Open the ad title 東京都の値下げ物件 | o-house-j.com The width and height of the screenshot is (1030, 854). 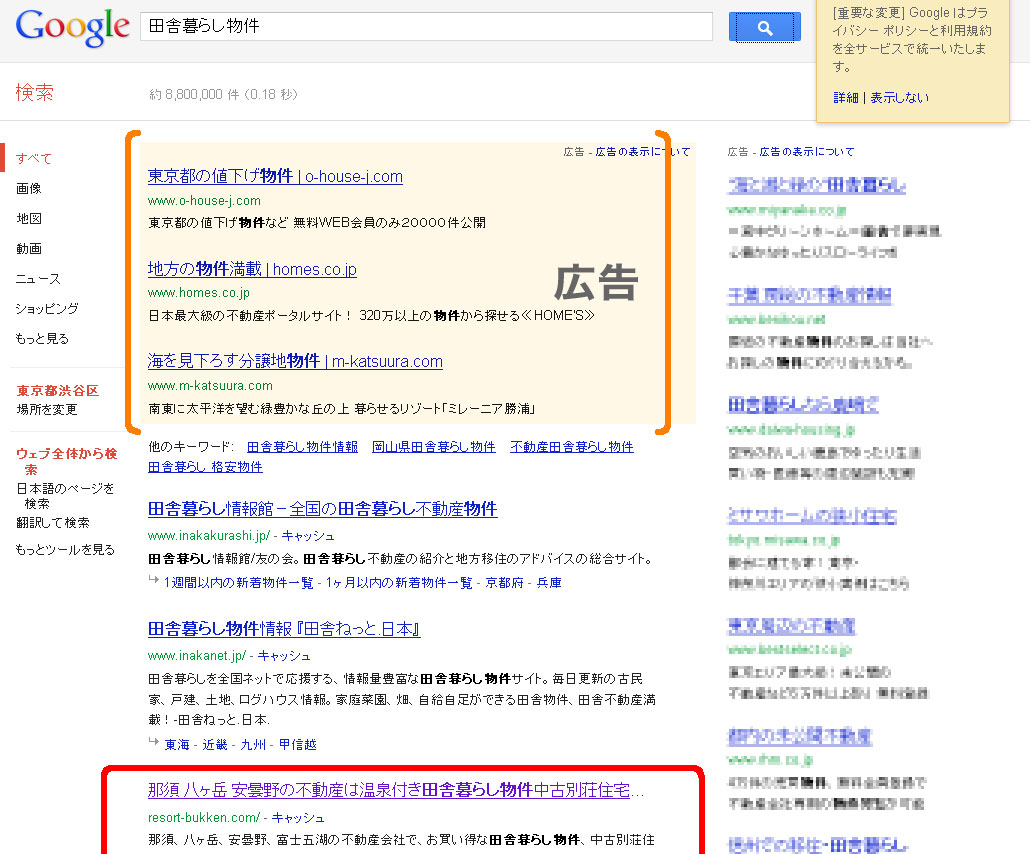(275, 176)
